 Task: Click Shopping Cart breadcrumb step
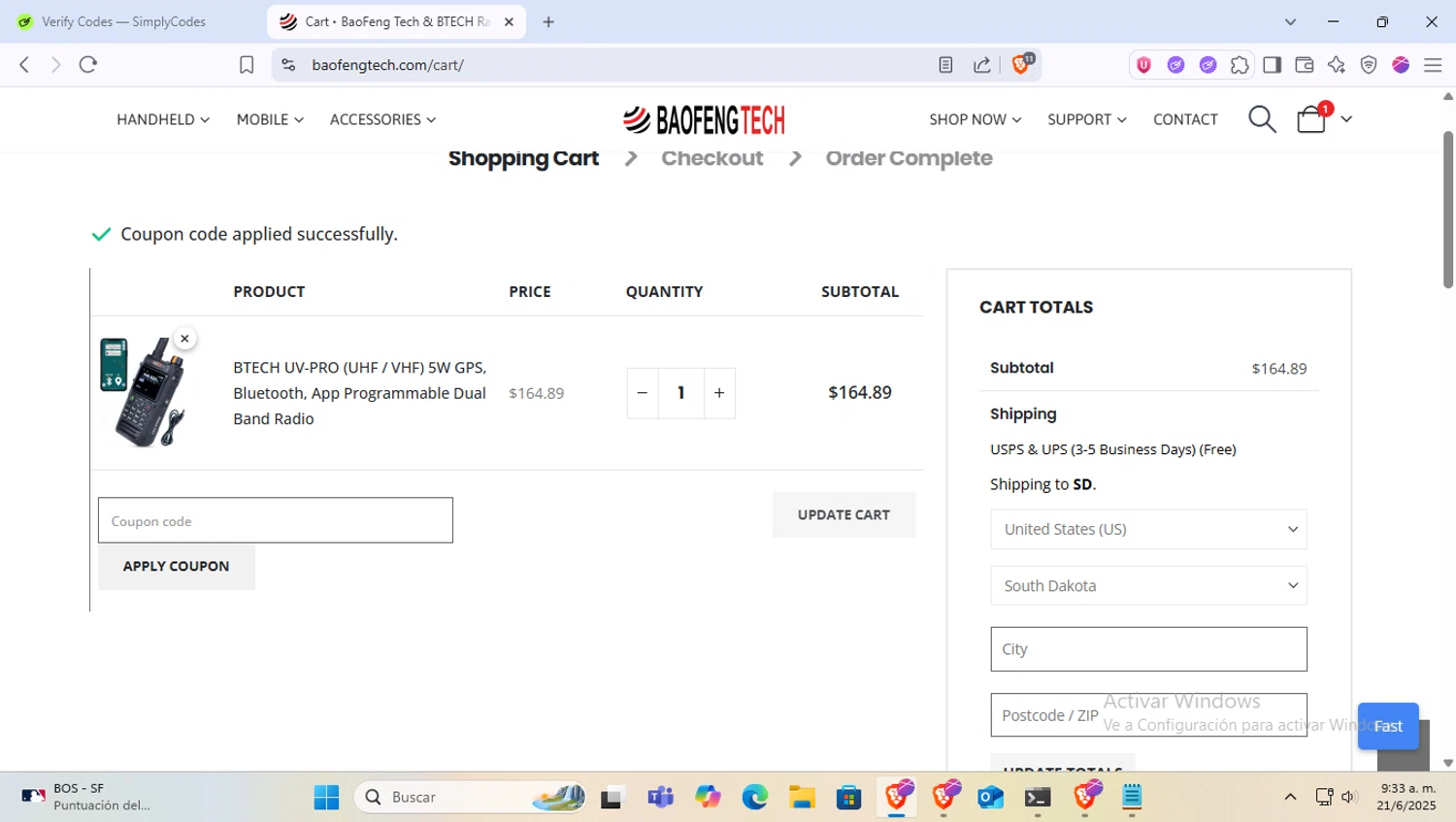pyautogui.click(x=523, y=158)
